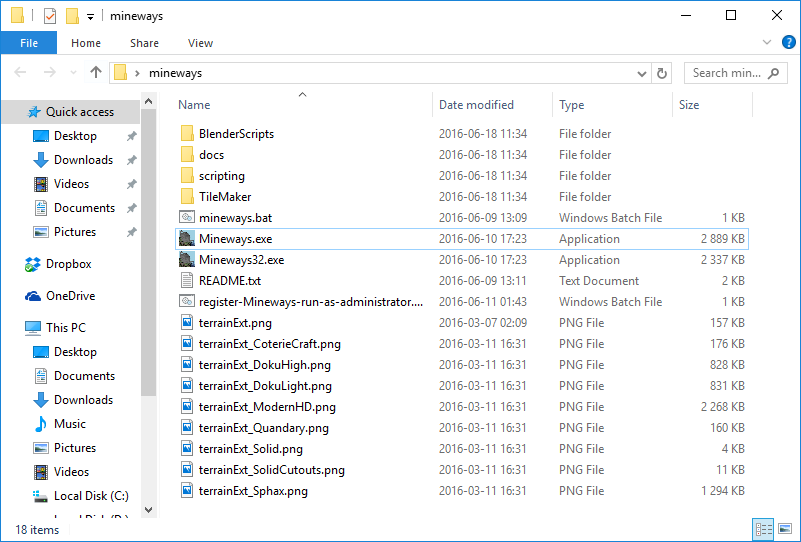The height and width of the screenshot is (542, 801).
Task: Open Videos under Quick access
Action: click(61, 184)
